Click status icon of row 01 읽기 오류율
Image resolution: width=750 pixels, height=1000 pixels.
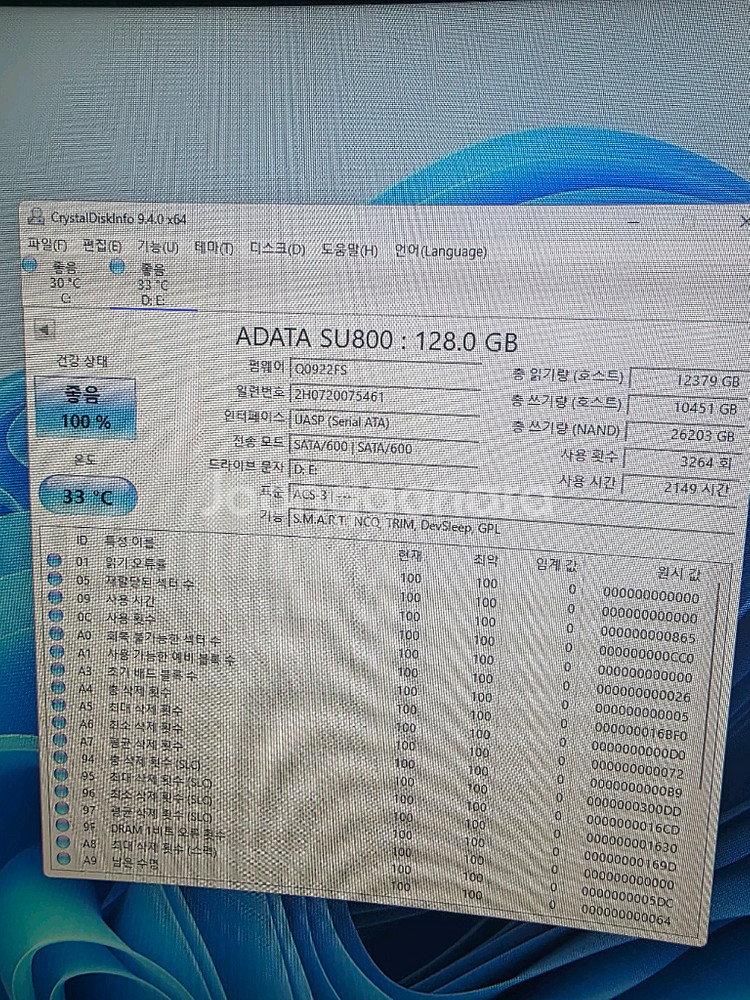(x=54, y=561)
